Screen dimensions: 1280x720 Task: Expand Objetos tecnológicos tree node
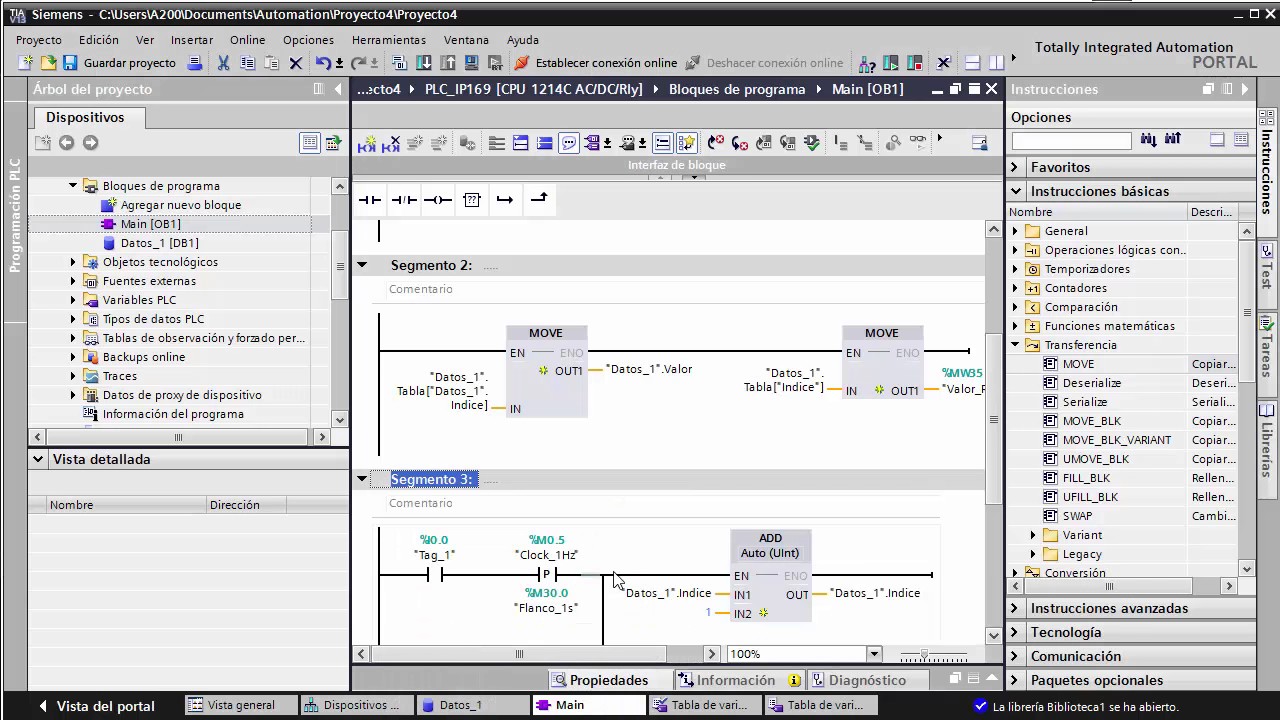click(x=73, y=262)
